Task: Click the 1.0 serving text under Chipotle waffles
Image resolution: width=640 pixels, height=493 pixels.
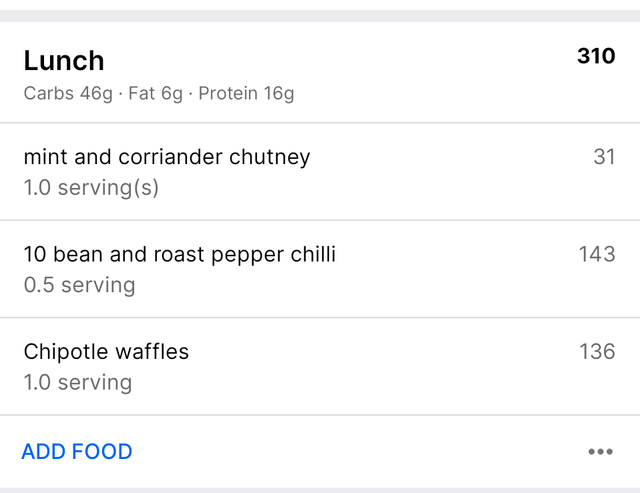Action: tap(78, 382)
